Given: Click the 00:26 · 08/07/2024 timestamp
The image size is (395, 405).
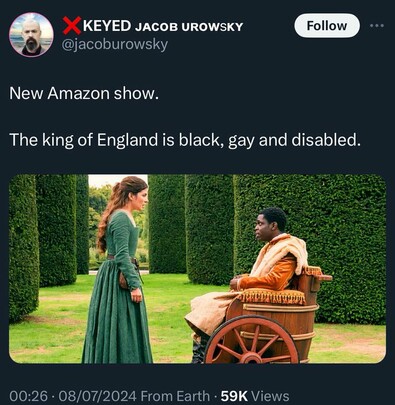Looking at the screenshot, I should tap(73, 396).
